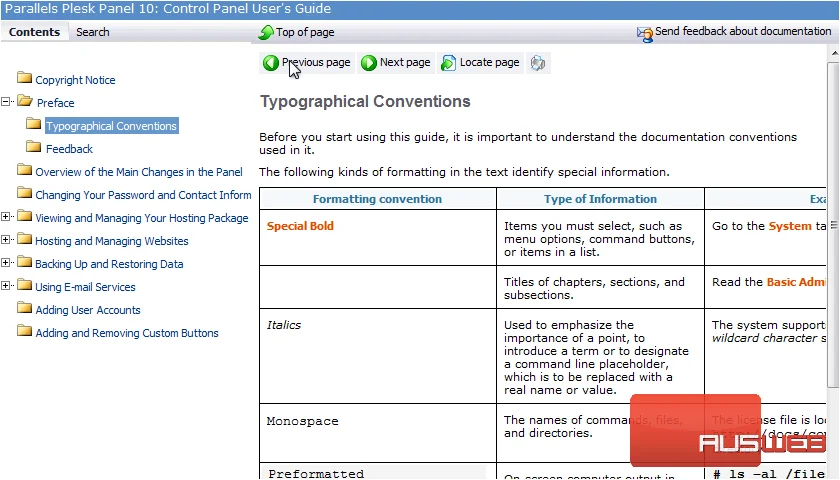Screen dimensions: 840x480
Task: Open the Backing Up and Restoring Data topic
Action: (109, 264)
